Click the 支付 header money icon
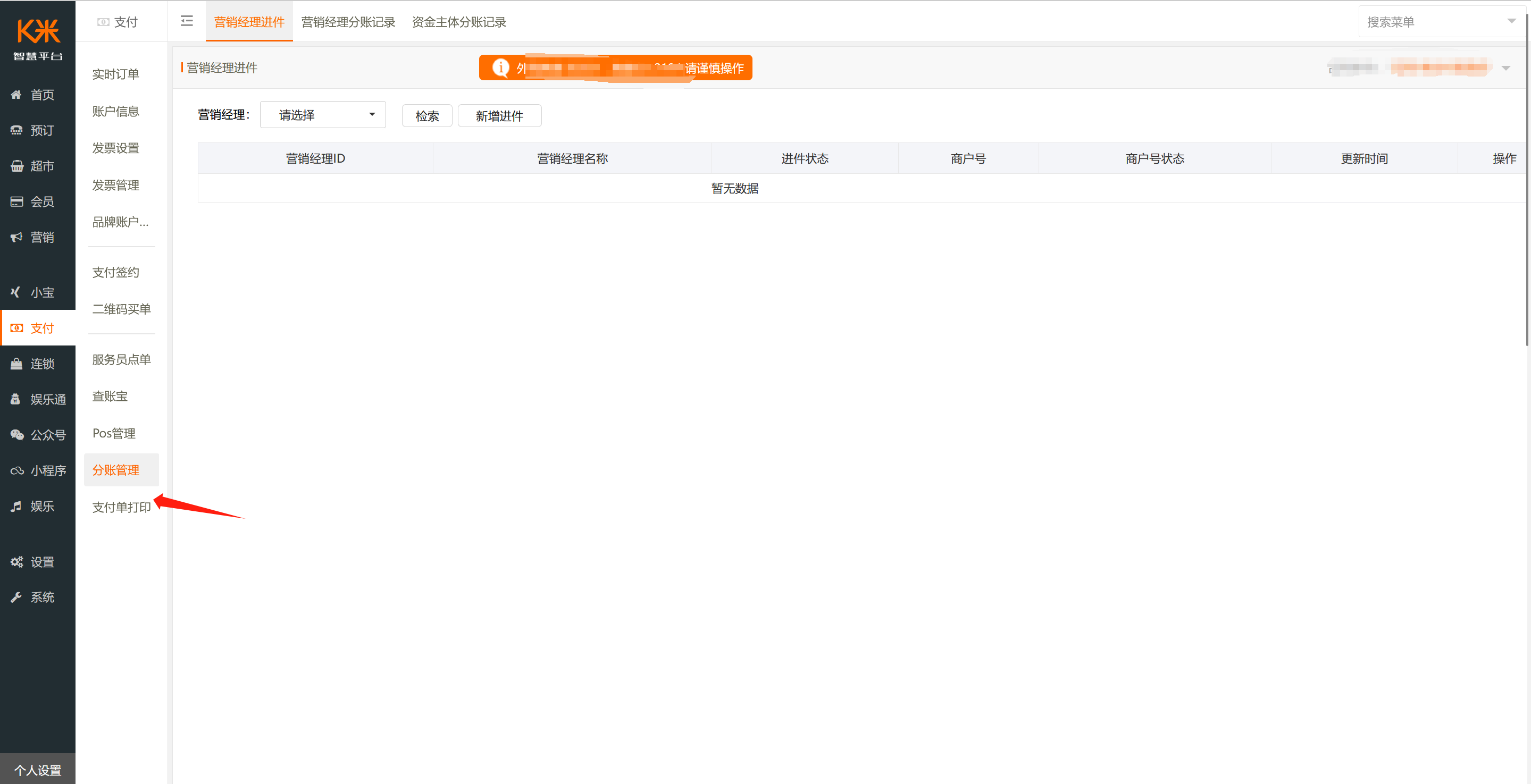The image size is (1531, 784). (103, 22)
